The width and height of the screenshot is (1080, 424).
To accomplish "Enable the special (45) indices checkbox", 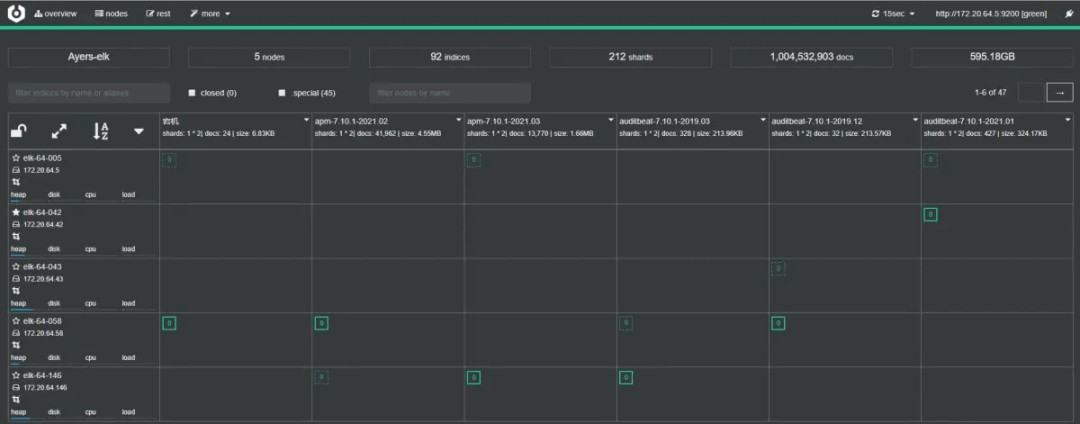I will [x=282, y=93].
